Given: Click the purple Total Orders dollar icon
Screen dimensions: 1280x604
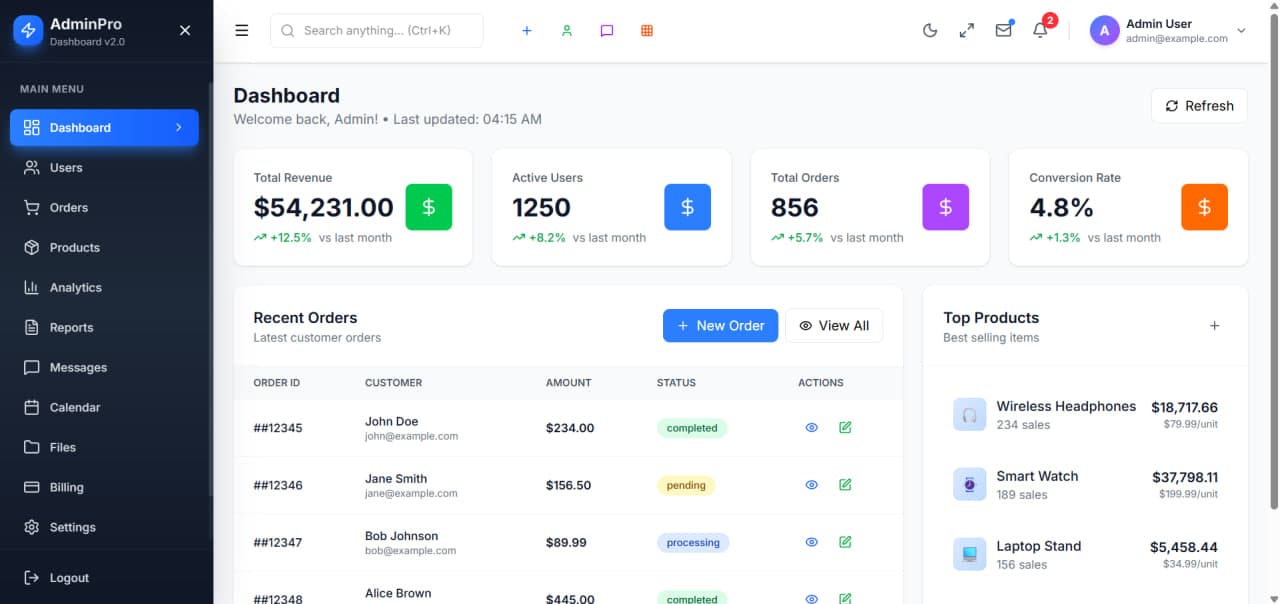Looking at the screenshot, I should (x=945, y=207).
